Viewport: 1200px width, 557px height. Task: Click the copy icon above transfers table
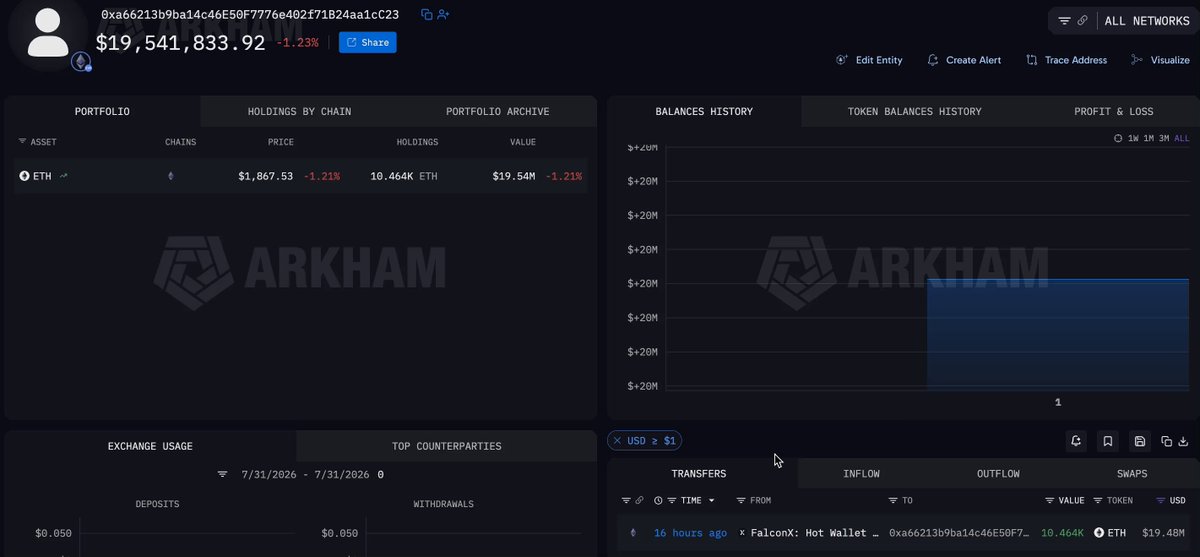(1166, 441)
